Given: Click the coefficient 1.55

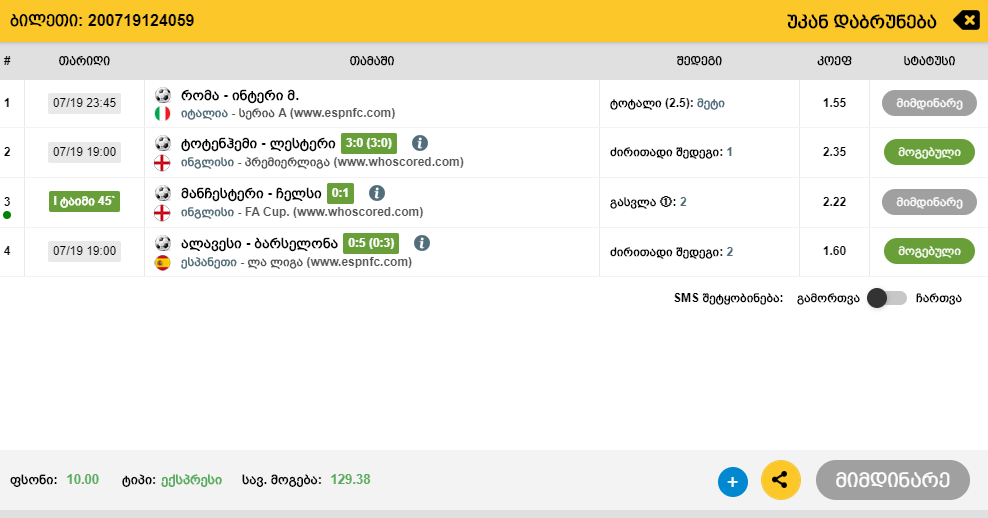Looking at the screenshot, I should coord(834,103).
